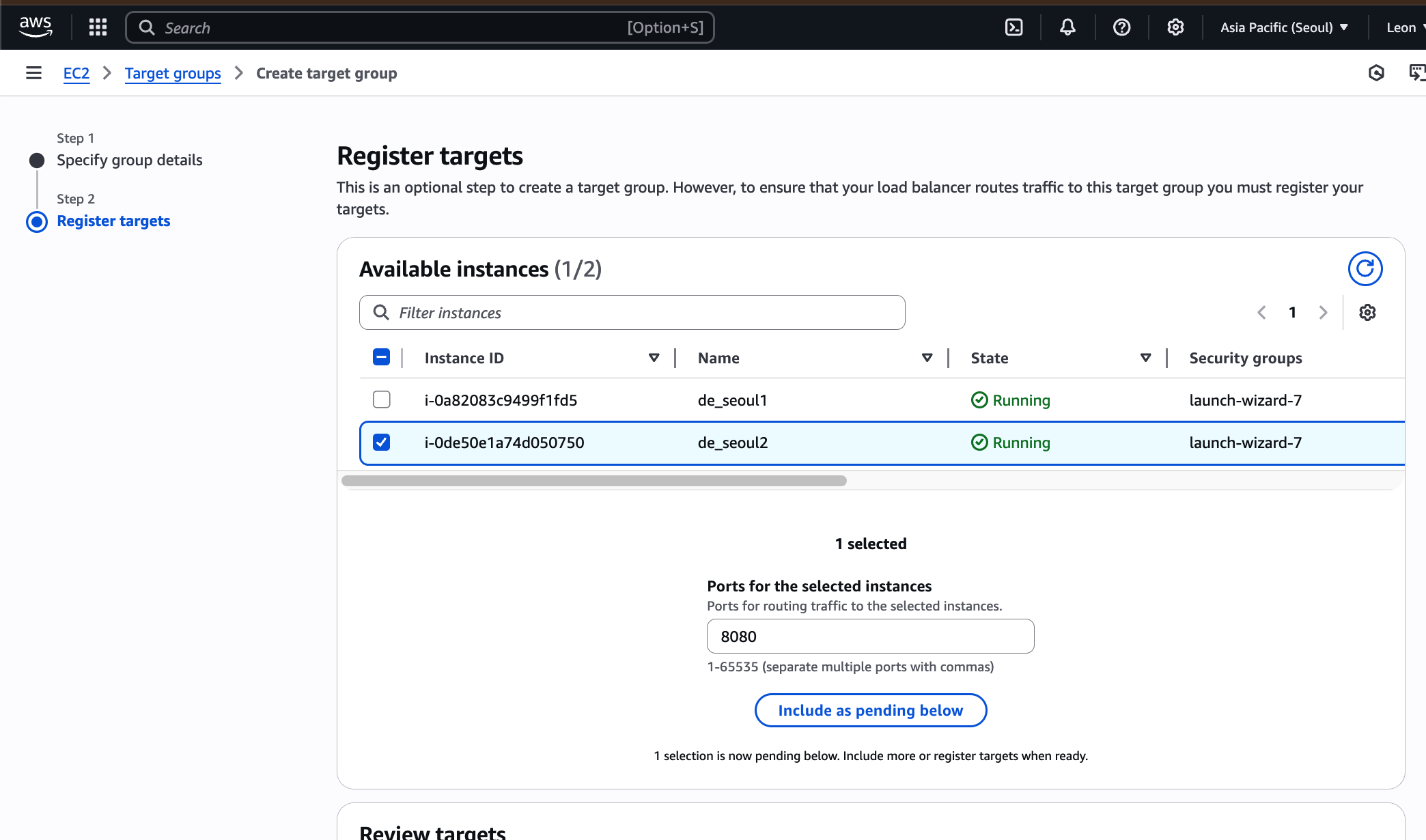Open the help question mark icon

pos(1121,27)
